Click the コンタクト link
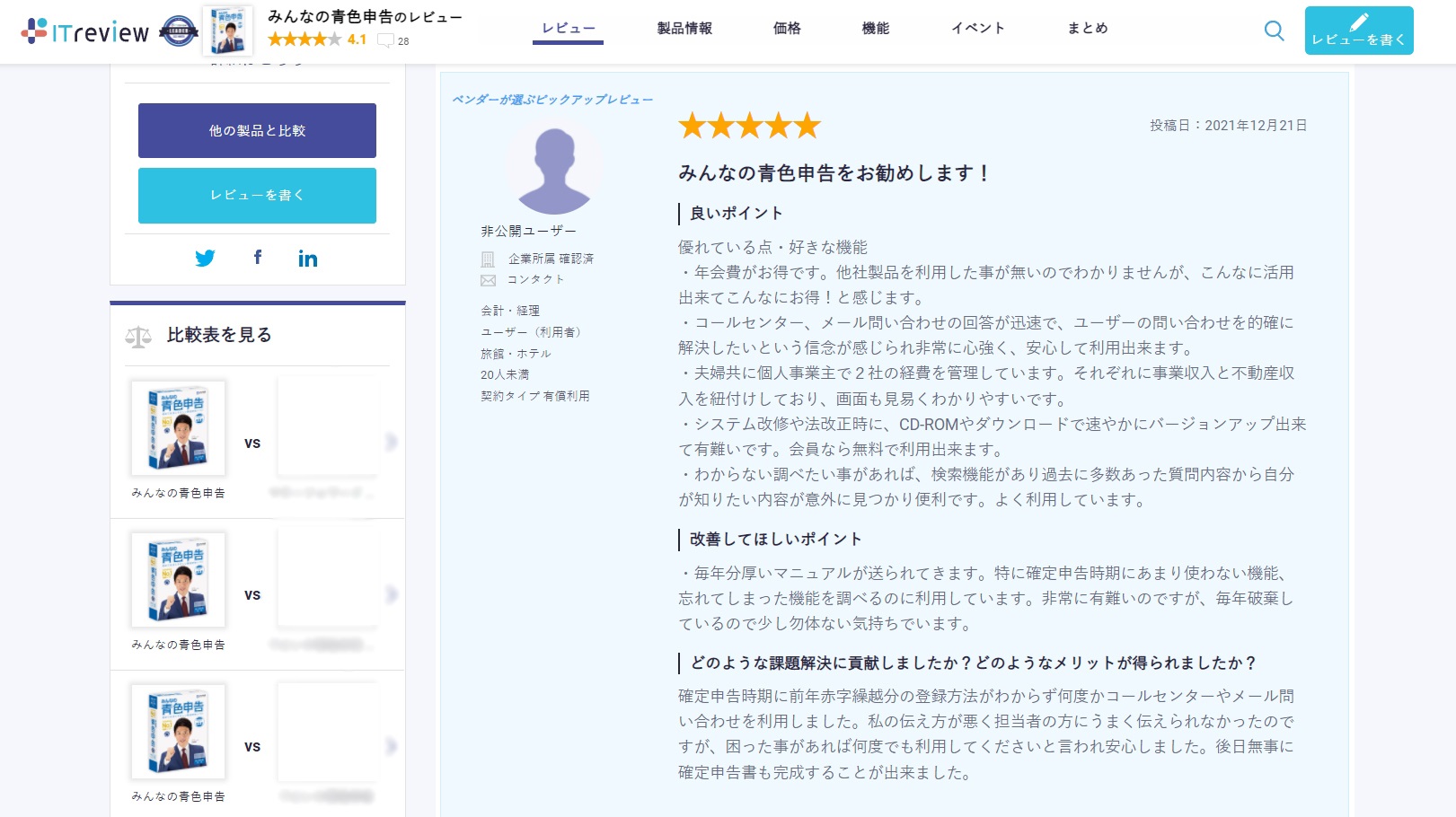The height and width of the screenshot is (817, 1456). (x=536, y=280)
